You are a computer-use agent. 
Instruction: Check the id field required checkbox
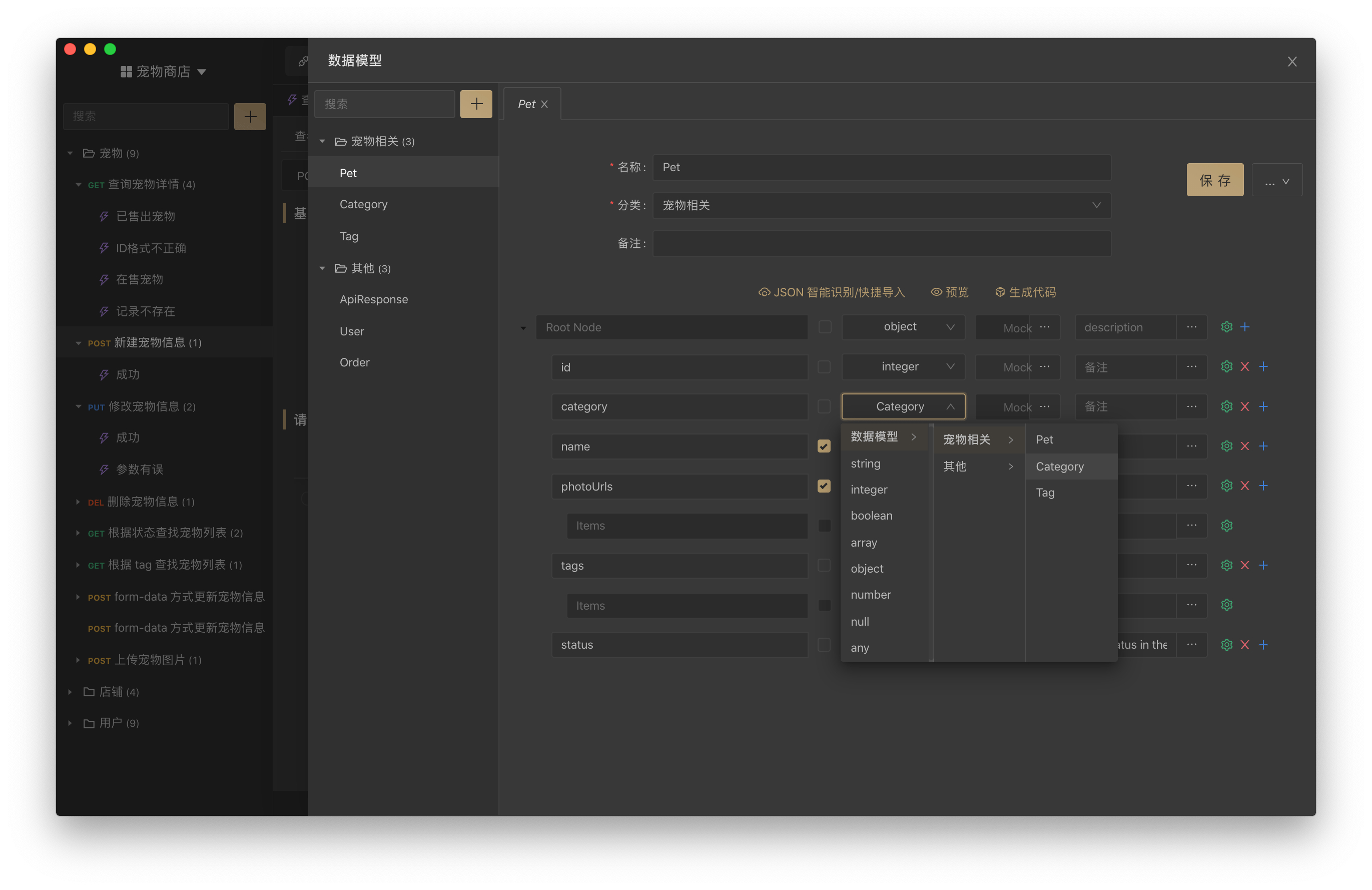pos(824,367)
